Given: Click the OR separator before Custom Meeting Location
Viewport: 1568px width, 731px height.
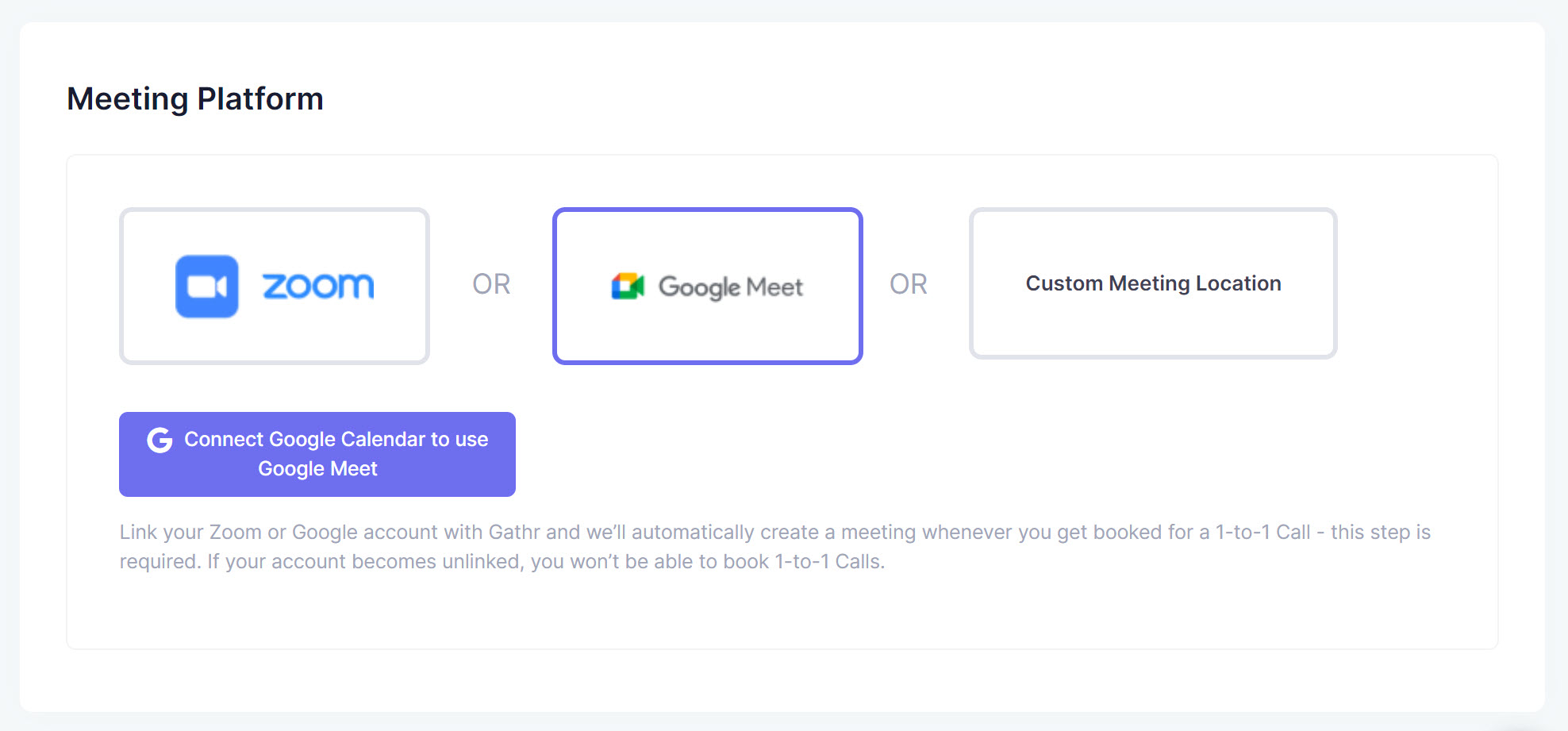Looking at the screenshot, I should coord(908,284).
